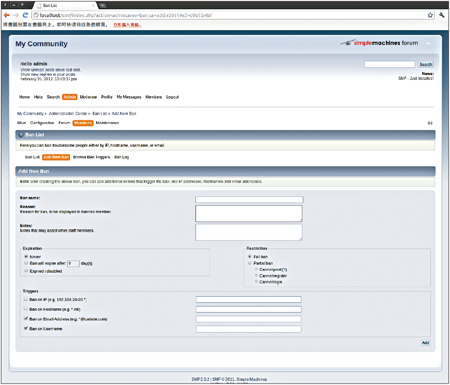The height and width of the screenshot is (385, 450).
Task: Open the admin Forum dropdown
Action: (x=64, y=123)
